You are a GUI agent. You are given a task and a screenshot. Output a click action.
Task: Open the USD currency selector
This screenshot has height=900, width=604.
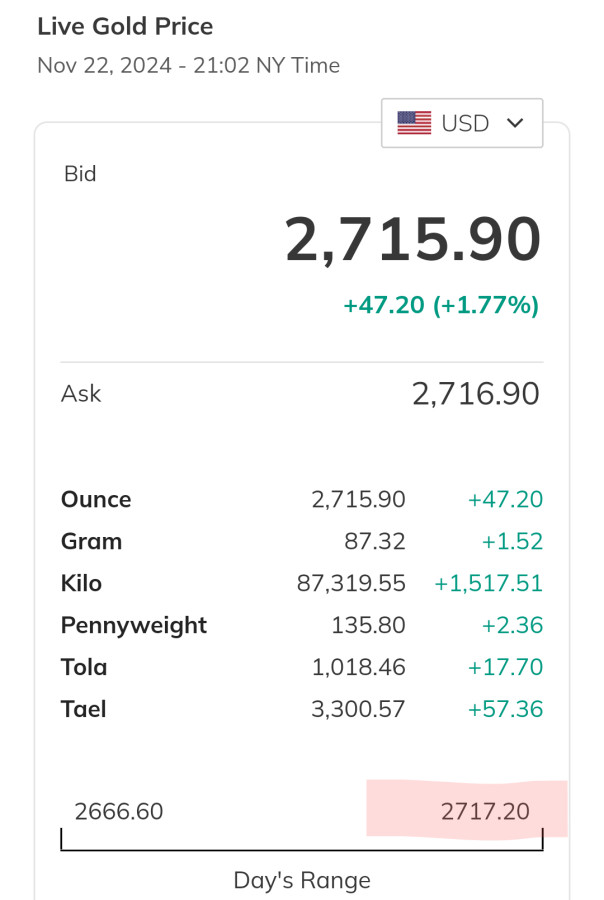[463, 123]
